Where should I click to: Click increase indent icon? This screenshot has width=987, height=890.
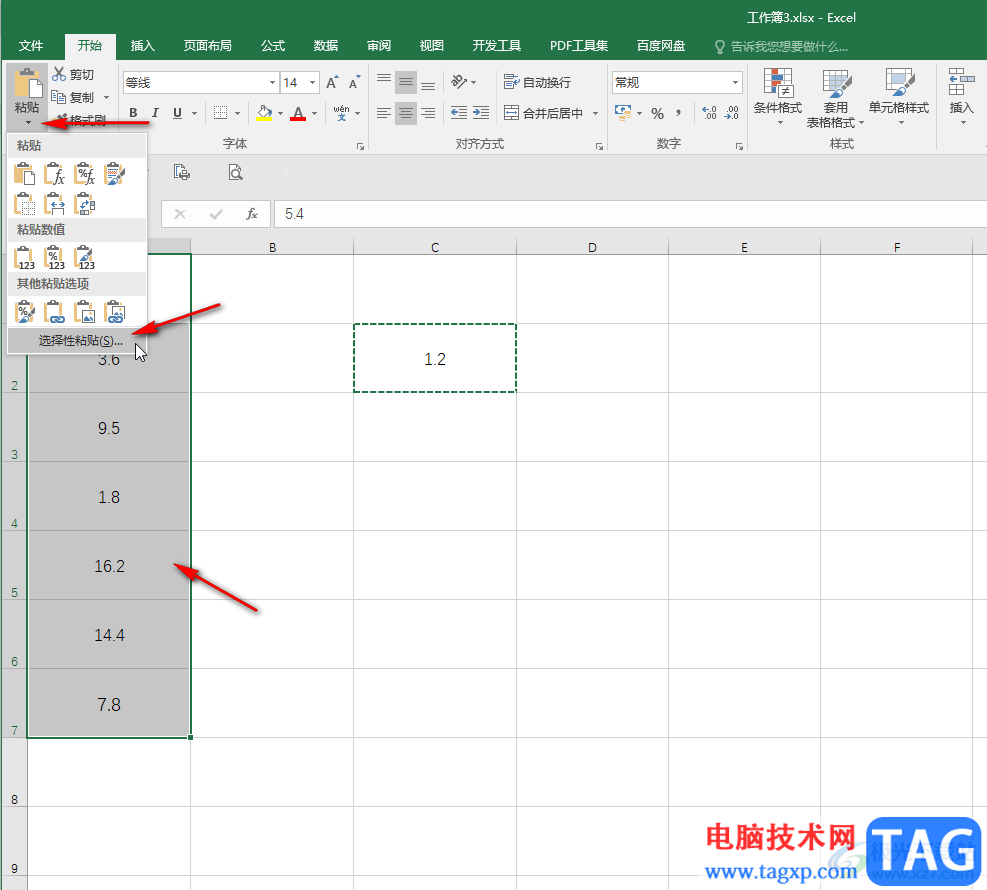pos(481,113)
